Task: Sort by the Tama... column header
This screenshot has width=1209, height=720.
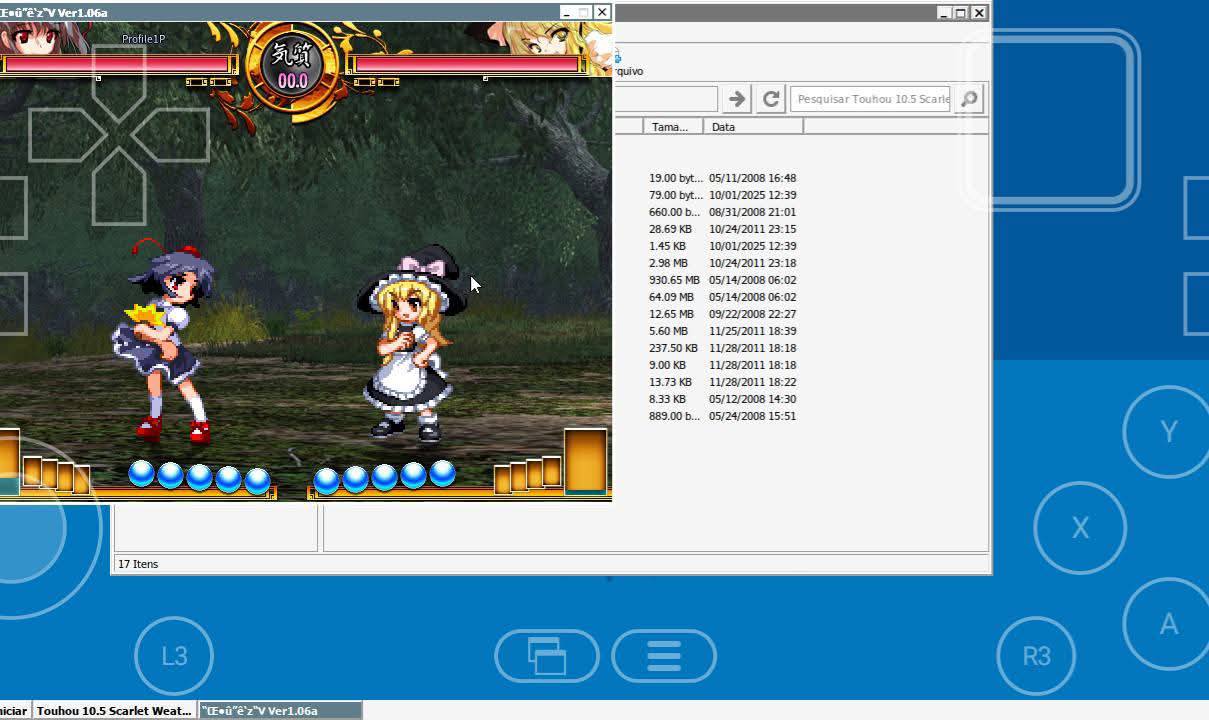Action: coord(673,126)
